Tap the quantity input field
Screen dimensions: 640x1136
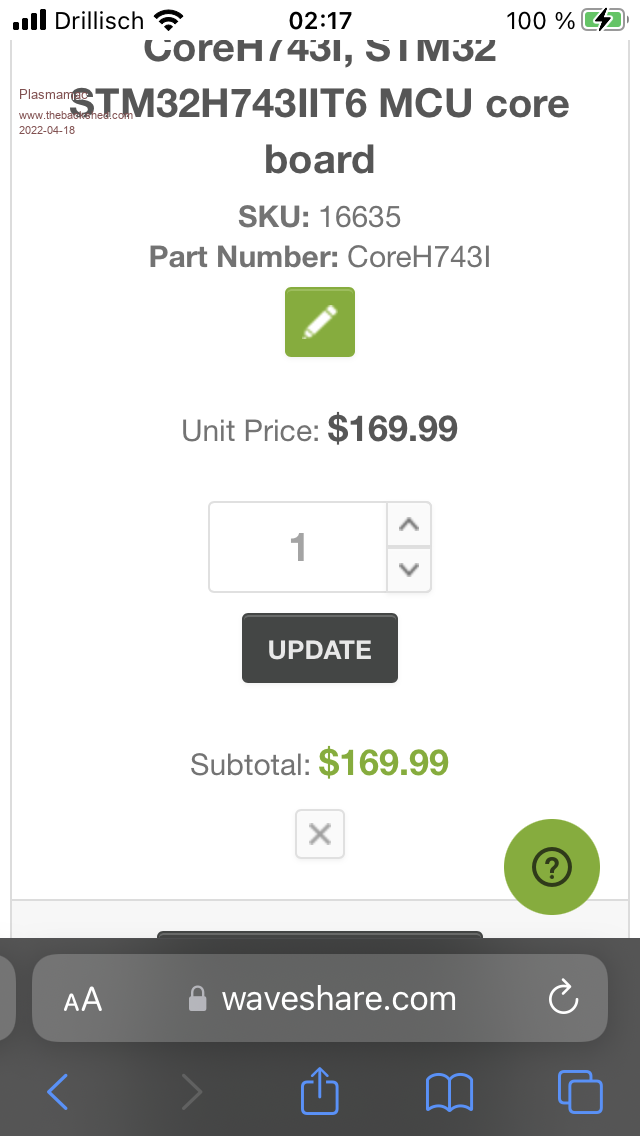[x=298, y=547]
